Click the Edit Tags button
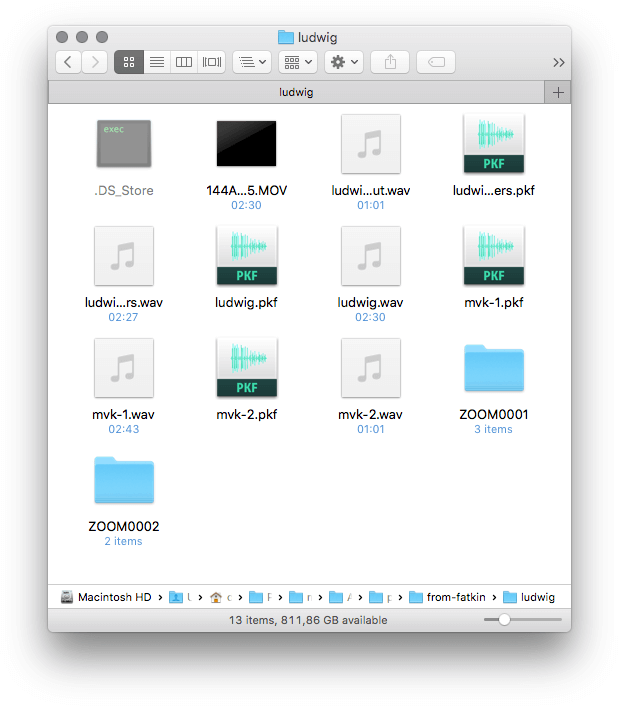 436,62
